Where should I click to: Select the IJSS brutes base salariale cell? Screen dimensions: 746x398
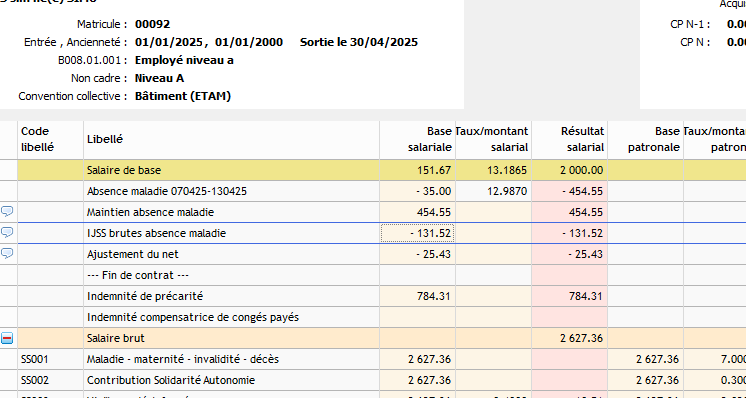pyautogui.click(x=417, y=233)
